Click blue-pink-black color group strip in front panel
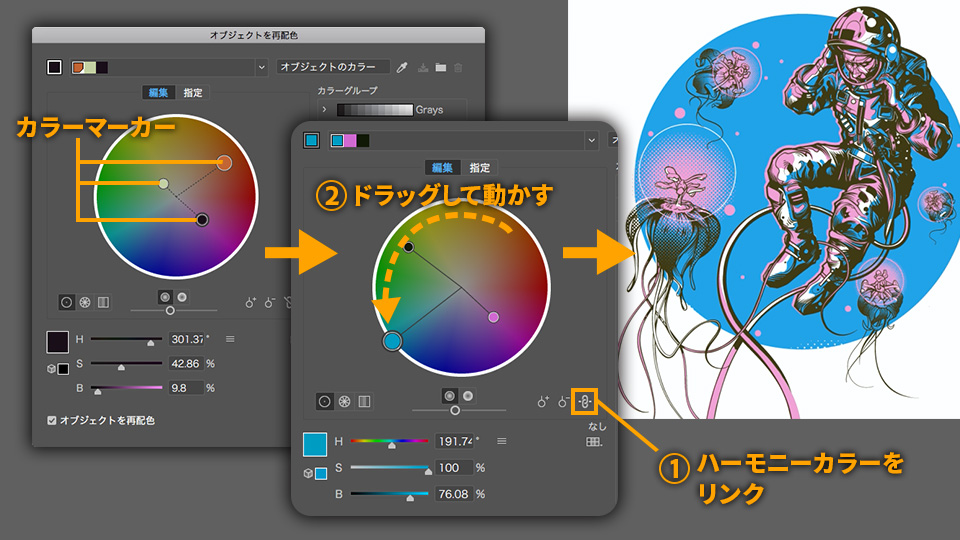 [x=350, y=140]
